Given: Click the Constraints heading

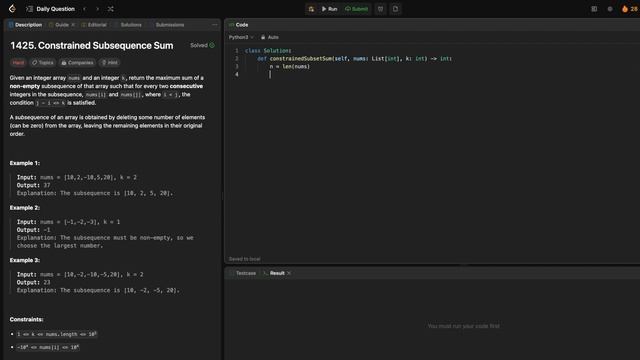Looking at the screenshot, I should pos(27,319).
